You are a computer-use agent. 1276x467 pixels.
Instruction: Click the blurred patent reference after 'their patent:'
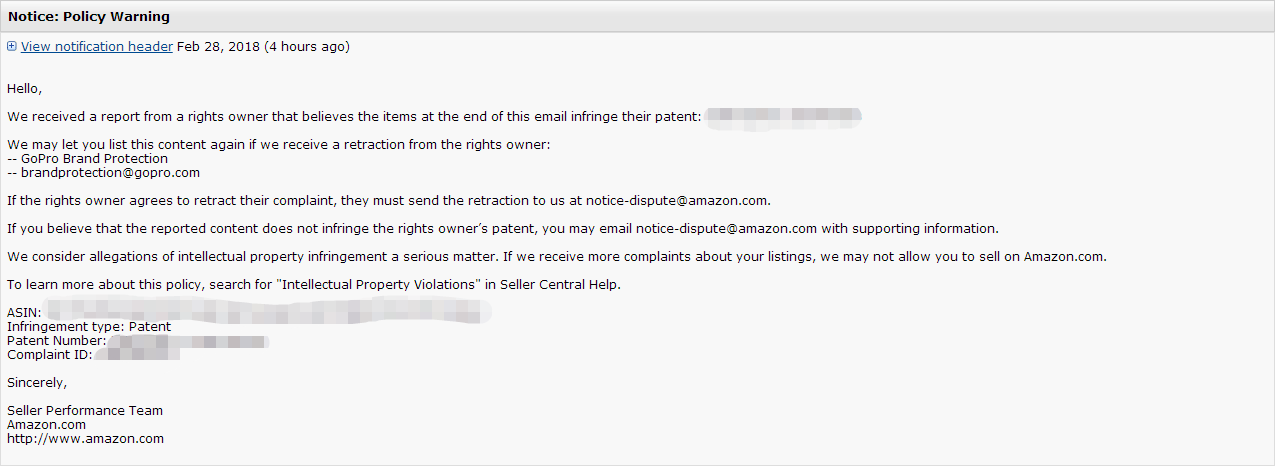pyautogui.click(x=784, y=116)
